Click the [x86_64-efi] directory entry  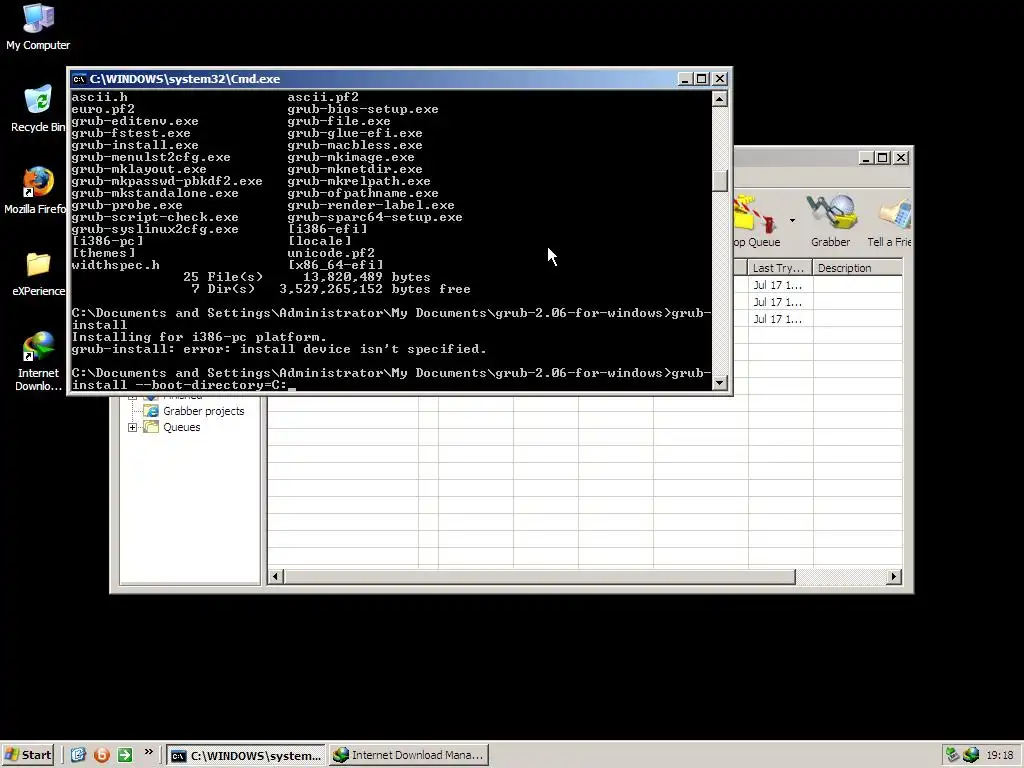pos(336,265)
